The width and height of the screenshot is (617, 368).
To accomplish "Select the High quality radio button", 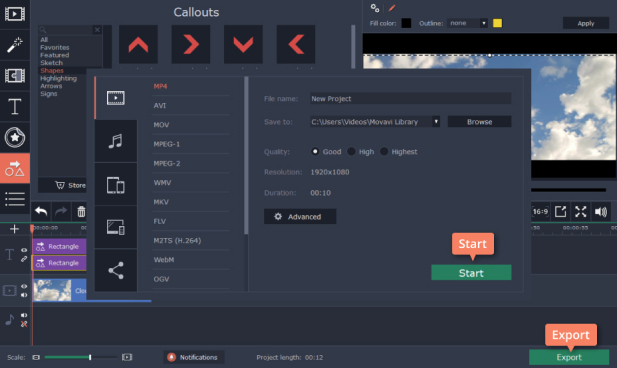I will [x=351, y=152].
